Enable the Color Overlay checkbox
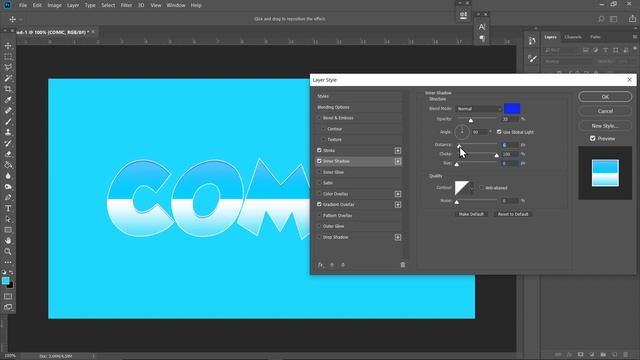The width and height of the screenshot is (640, 360). pos(319,194)
